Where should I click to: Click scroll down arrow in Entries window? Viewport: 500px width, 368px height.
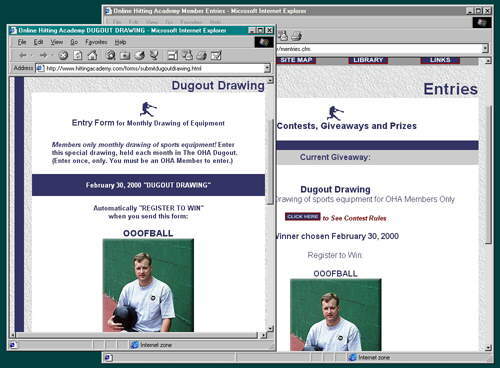pyautogui.click(x=488, y=348)
